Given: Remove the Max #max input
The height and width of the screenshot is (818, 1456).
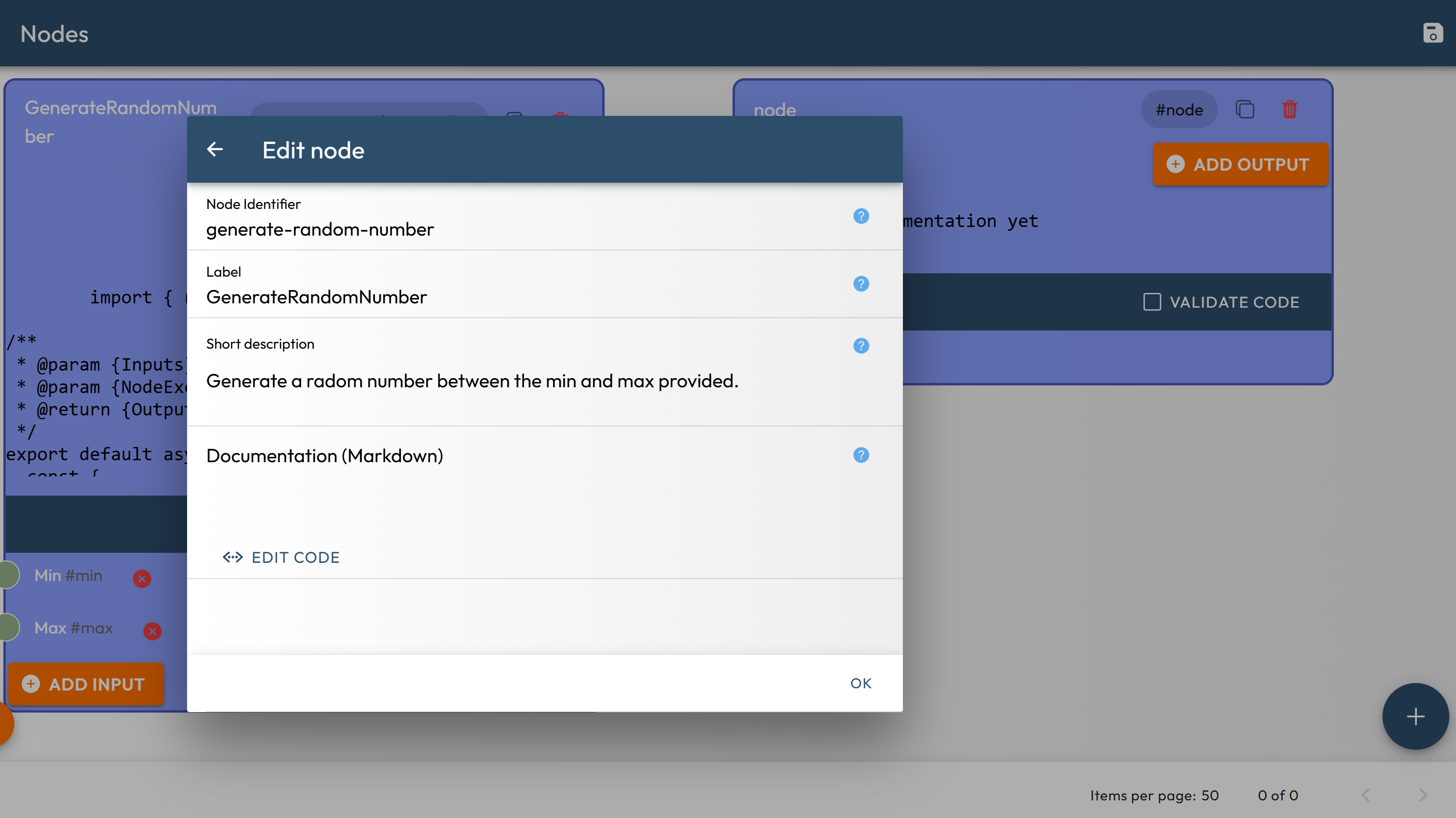Looking at the screenshot, I should click(152, 631).
